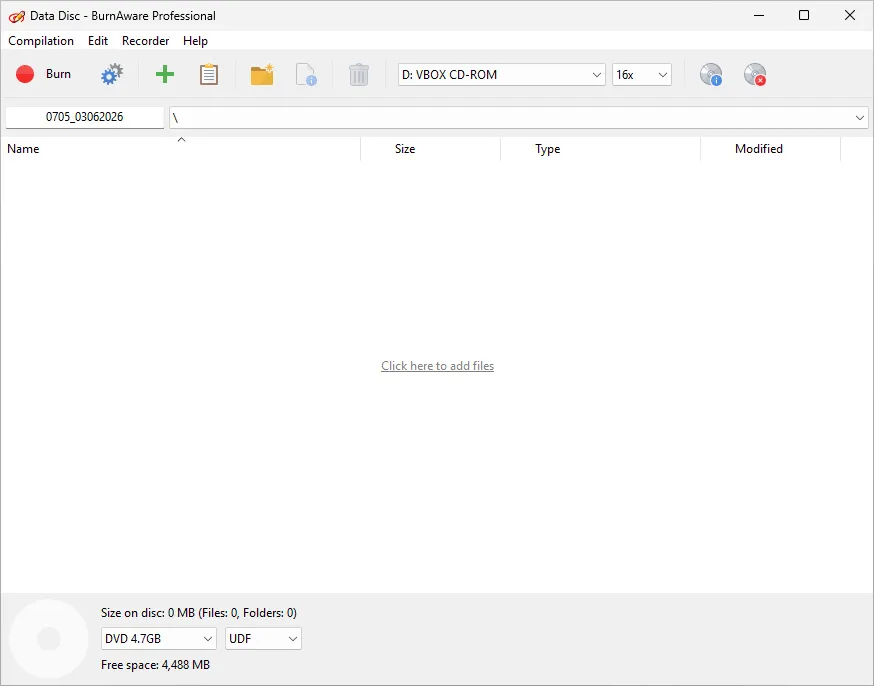Close the BurnAware window
The image size is (874, 686).
849,16
